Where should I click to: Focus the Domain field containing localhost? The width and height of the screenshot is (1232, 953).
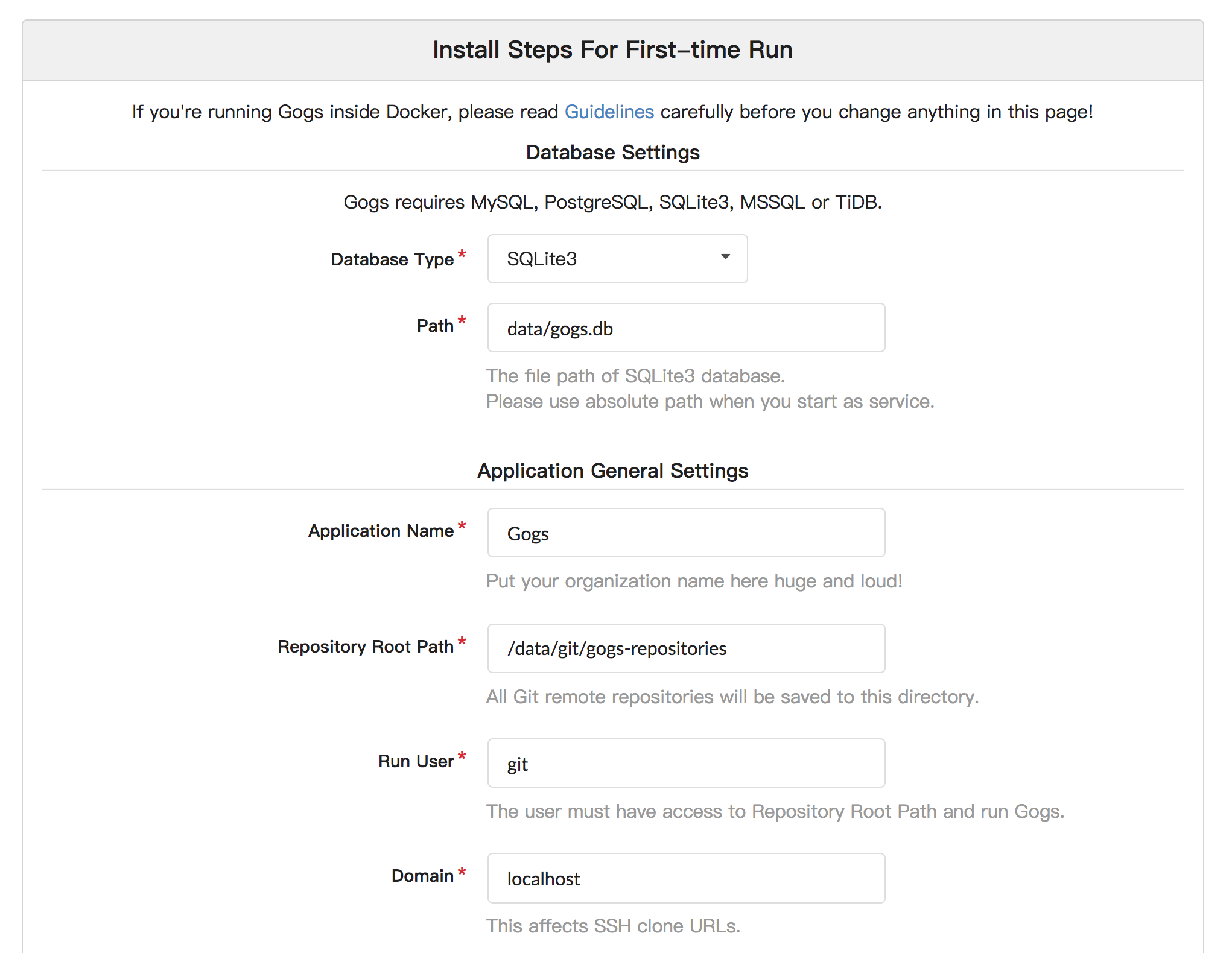pyautogui.click(x=686, y=878)
